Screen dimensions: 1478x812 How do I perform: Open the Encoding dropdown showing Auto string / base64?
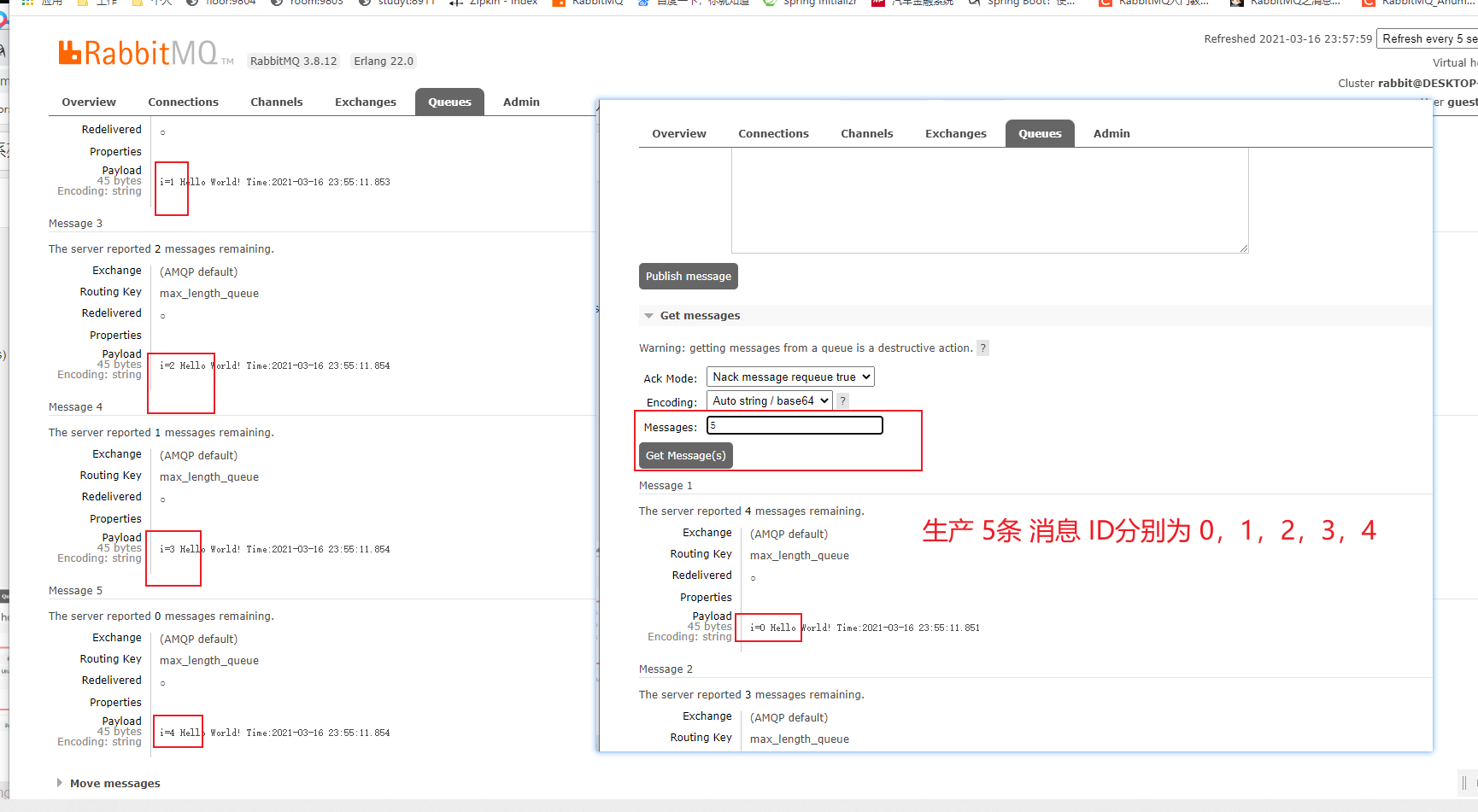point(768,400)
